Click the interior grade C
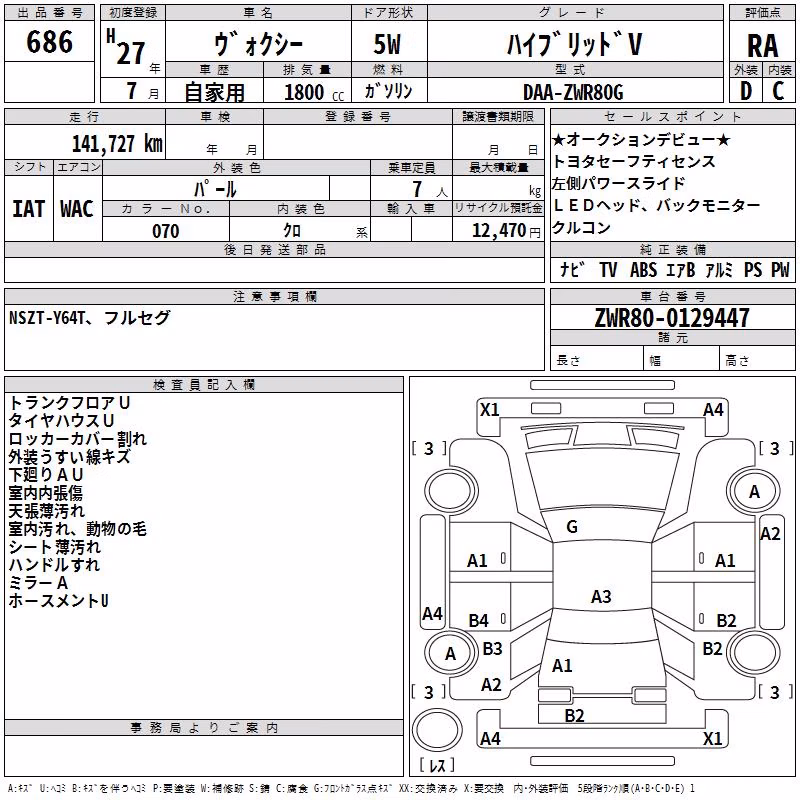Viewport: 800px width, 800px height. point(778,91)
